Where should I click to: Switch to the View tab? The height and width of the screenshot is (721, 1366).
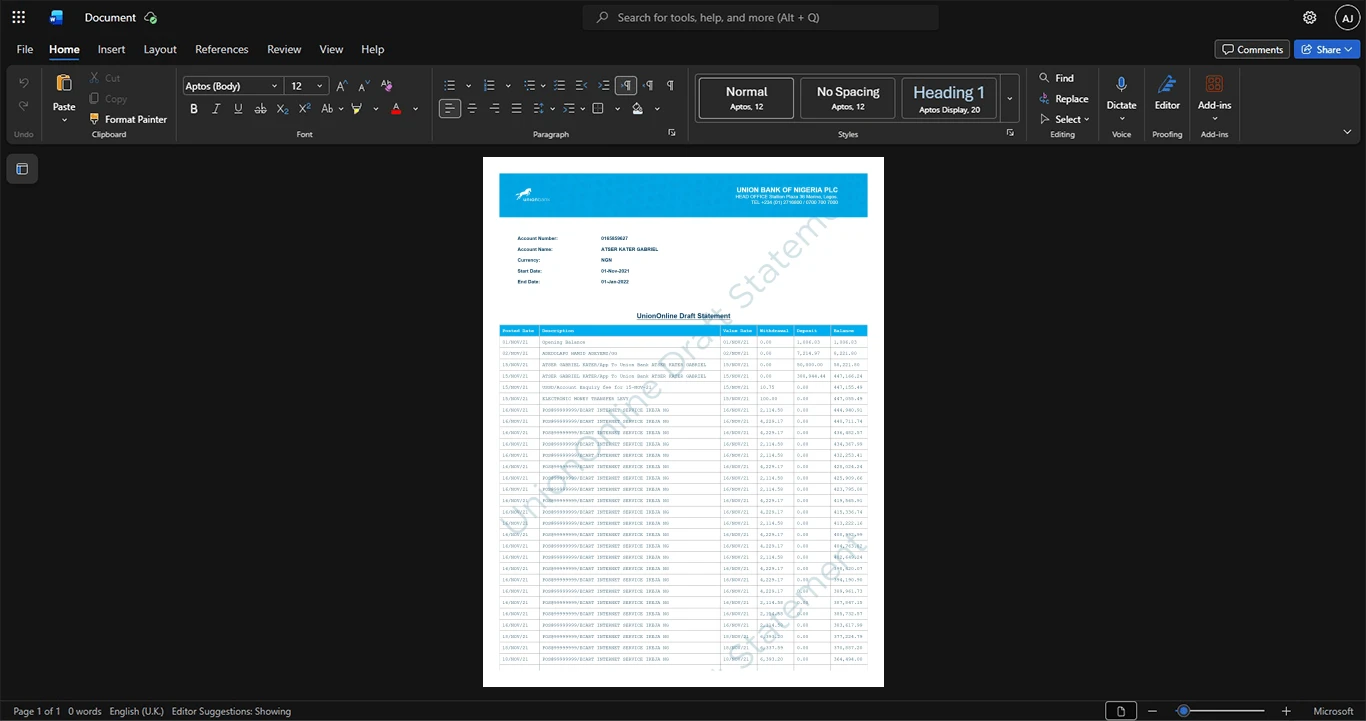[x=331, y=49]
